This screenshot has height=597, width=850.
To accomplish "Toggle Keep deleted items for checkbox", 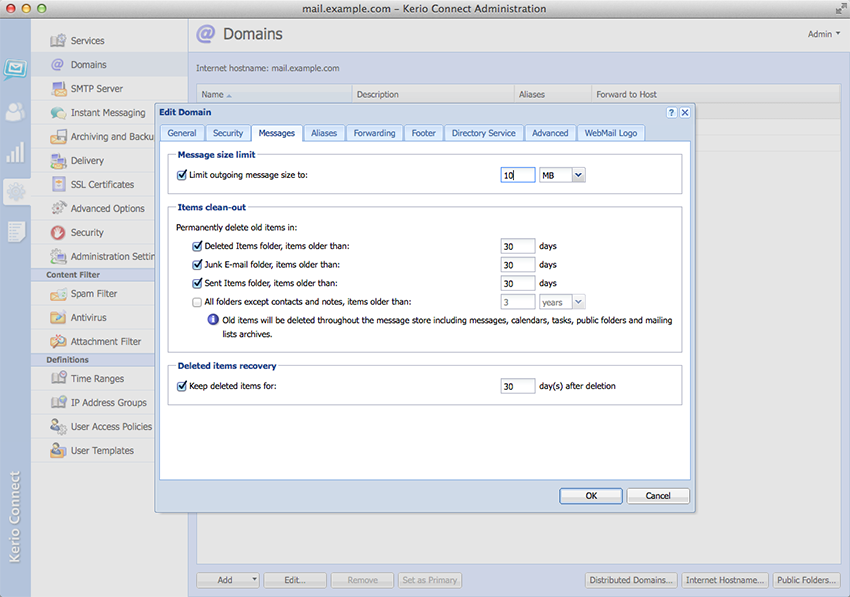I will coord(182,386).
